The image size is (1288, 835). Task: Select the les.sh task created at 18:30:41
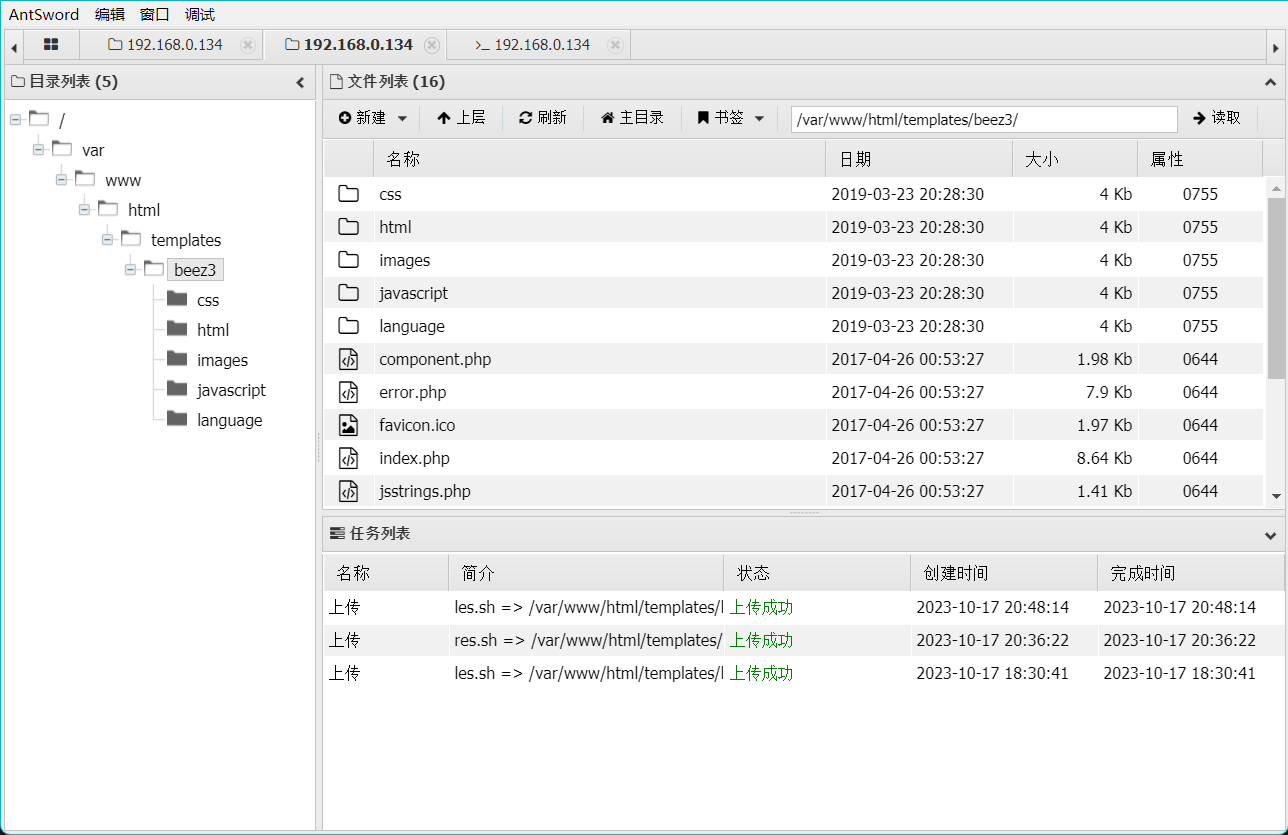[x=804, y=673]
